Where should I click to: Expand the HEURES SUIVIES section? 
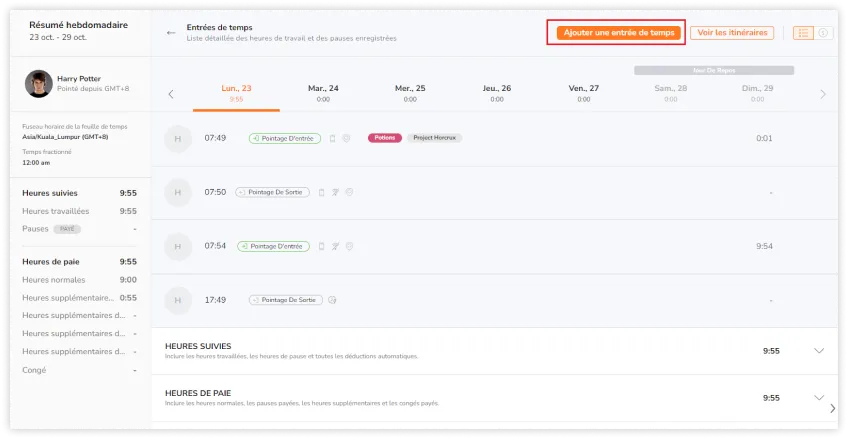(x=819, y=351)
